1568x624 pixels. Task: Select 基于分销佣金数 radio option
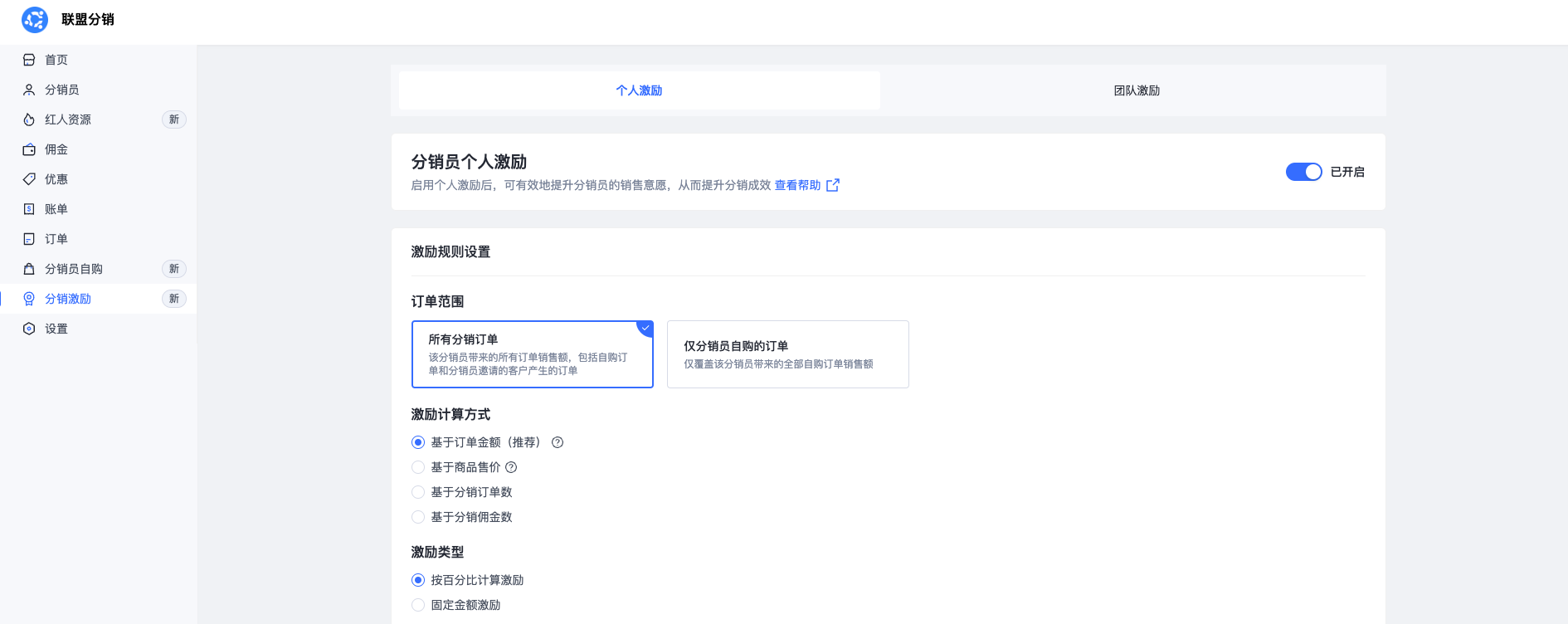pyautogui.click(x=418, y=517)
